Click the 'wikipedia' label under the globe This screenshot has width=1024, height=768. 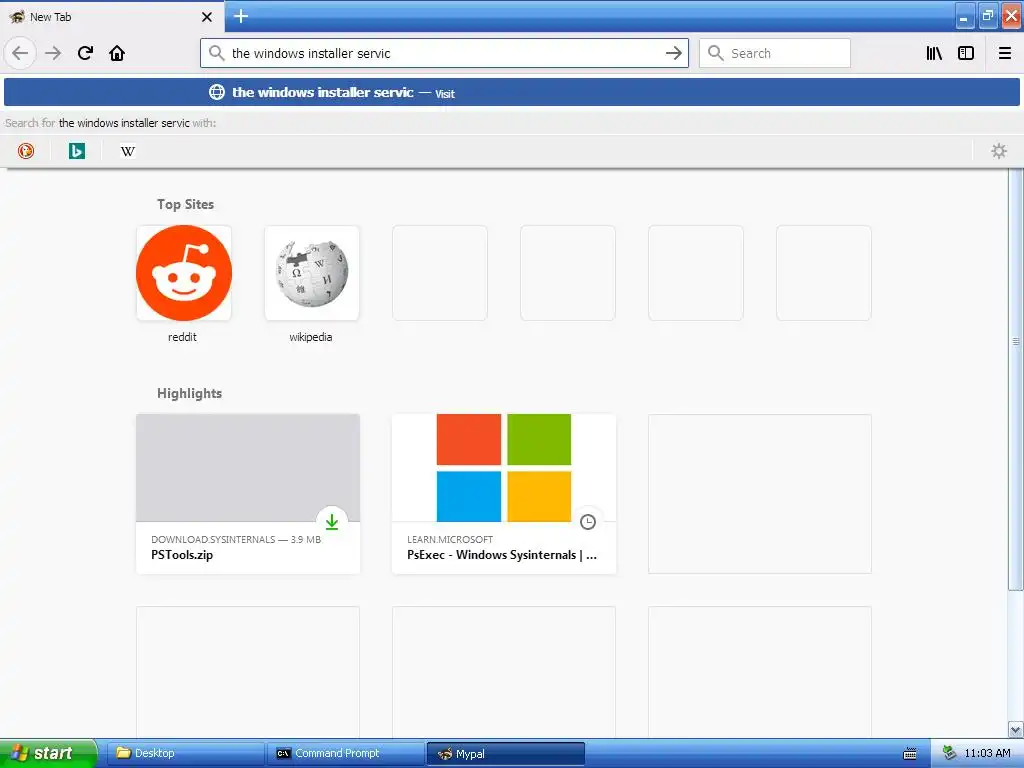click(311, 337)
